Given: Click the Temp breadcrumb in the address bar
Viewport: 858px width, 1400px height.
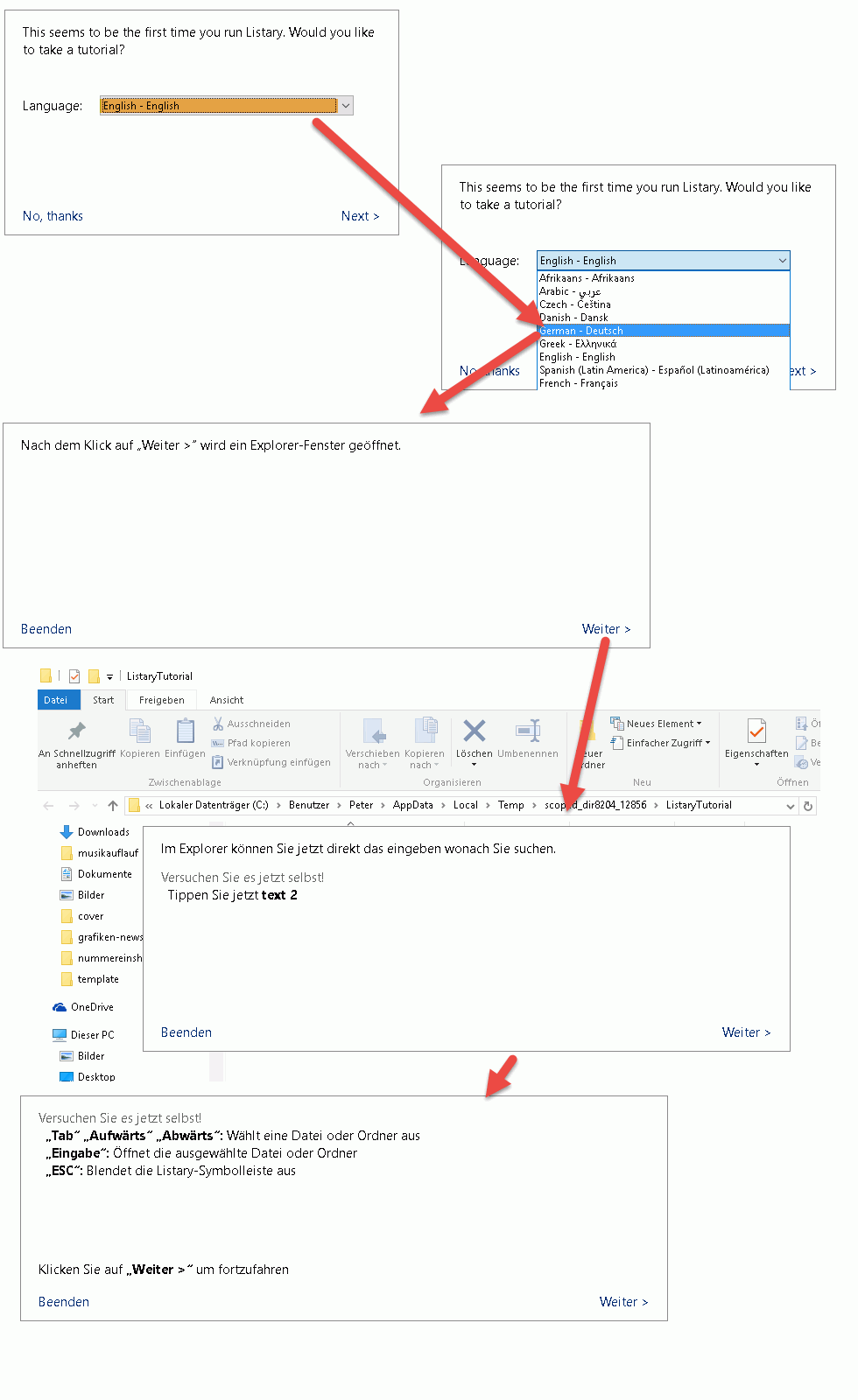Looking at the screenshot, I should (x=511, y=805).
